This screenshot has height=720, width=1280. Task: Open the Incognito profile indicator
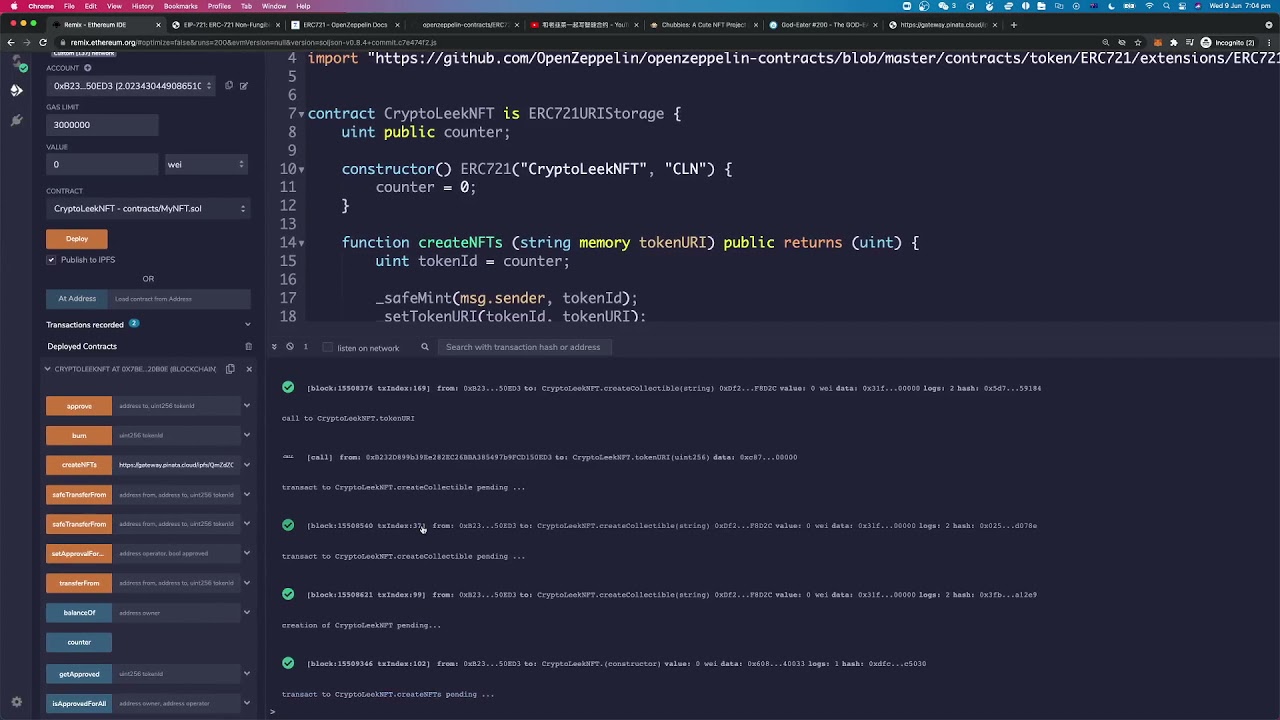click(1227, 42)
